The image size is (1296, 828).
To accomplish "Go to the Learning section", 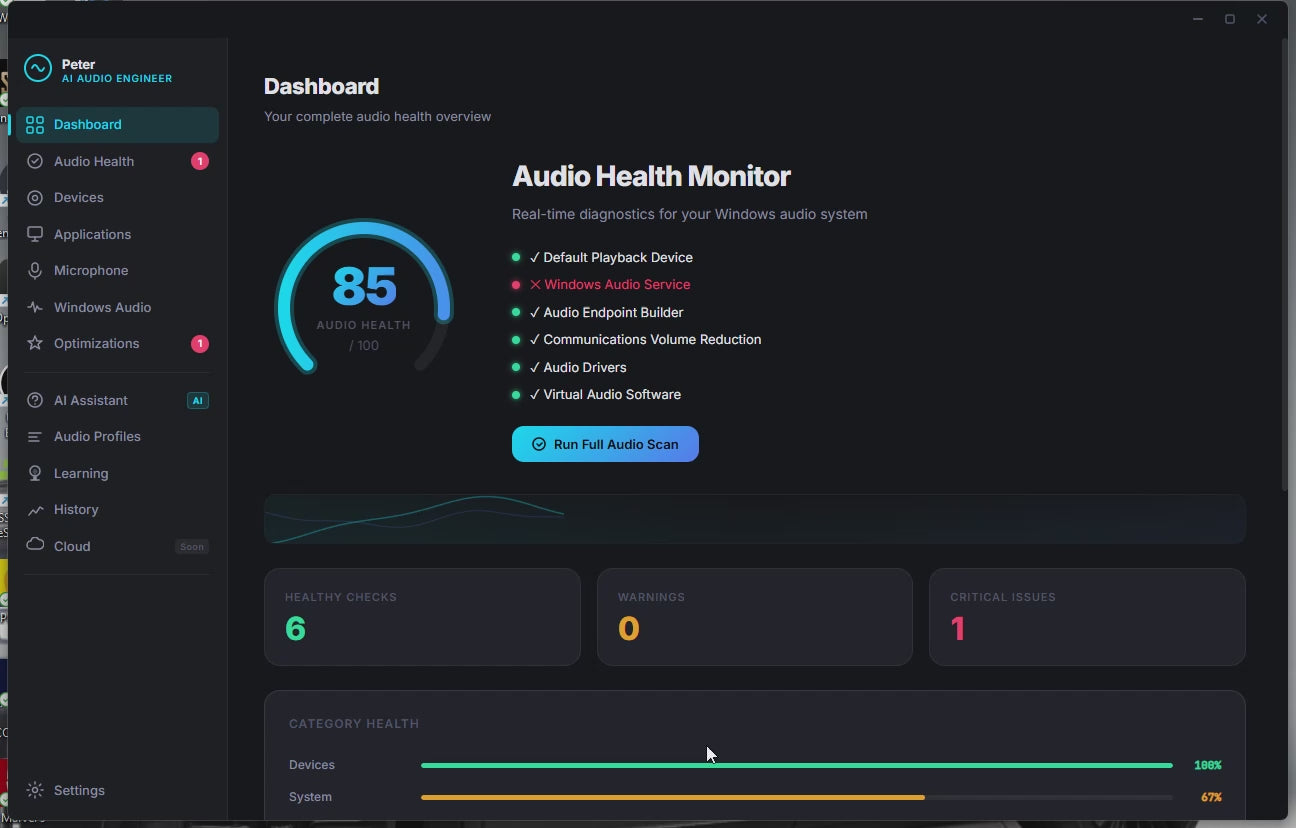I will (x=118, y=473).
